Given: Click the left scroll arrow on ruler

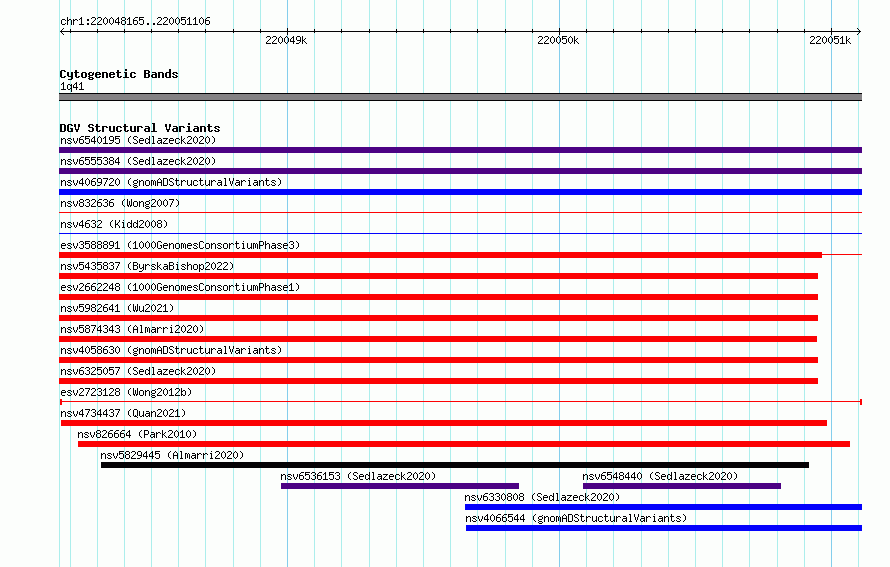Looking at the screenshot, I should pyautogui.click(x=63, y=32).
